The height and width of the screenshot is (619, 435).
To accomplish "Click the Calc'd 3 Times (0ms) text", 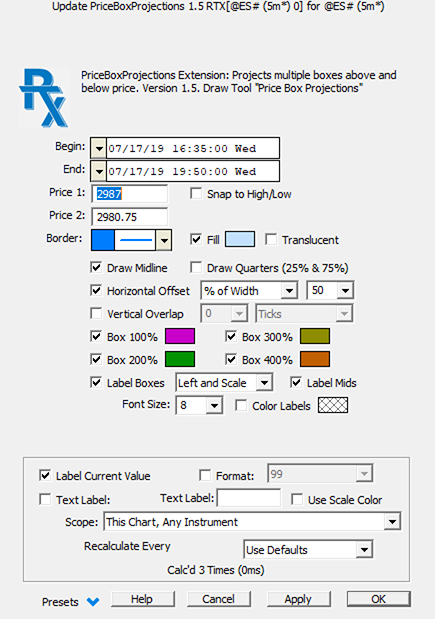I will pyautogui.click(x=216, y=570).
